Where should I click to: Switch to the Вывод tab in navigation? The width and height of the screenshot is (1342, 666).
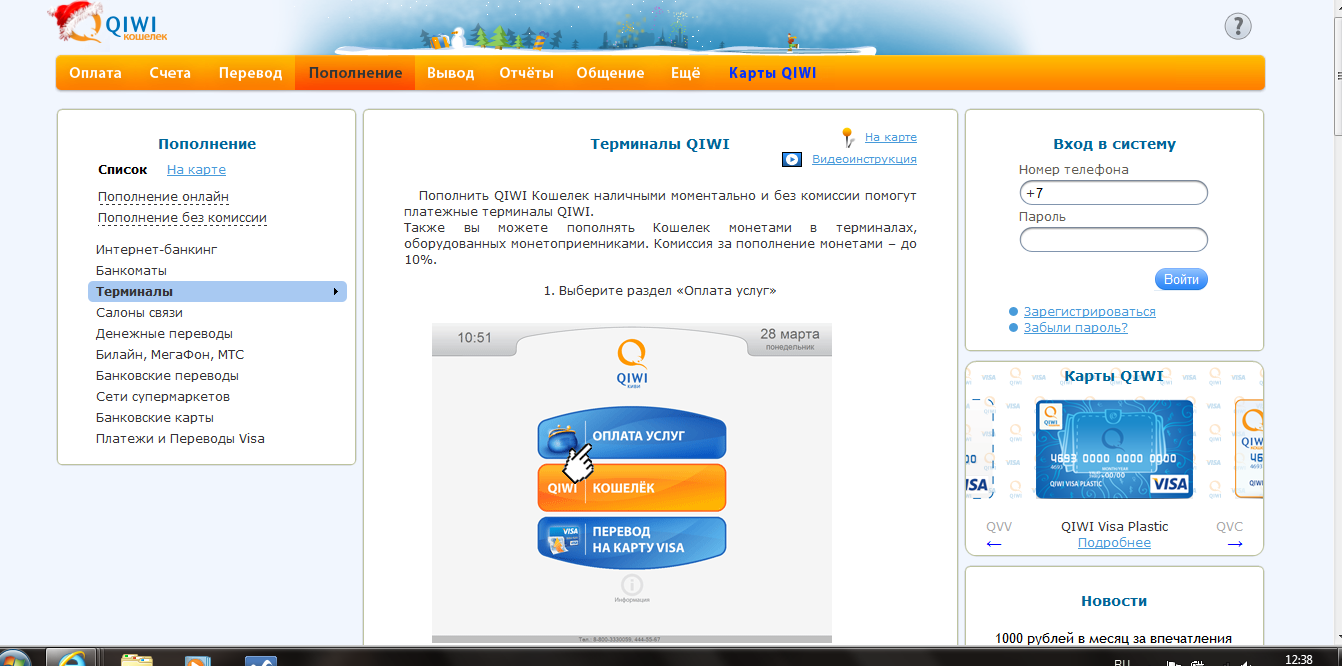(x=450, y=73)
